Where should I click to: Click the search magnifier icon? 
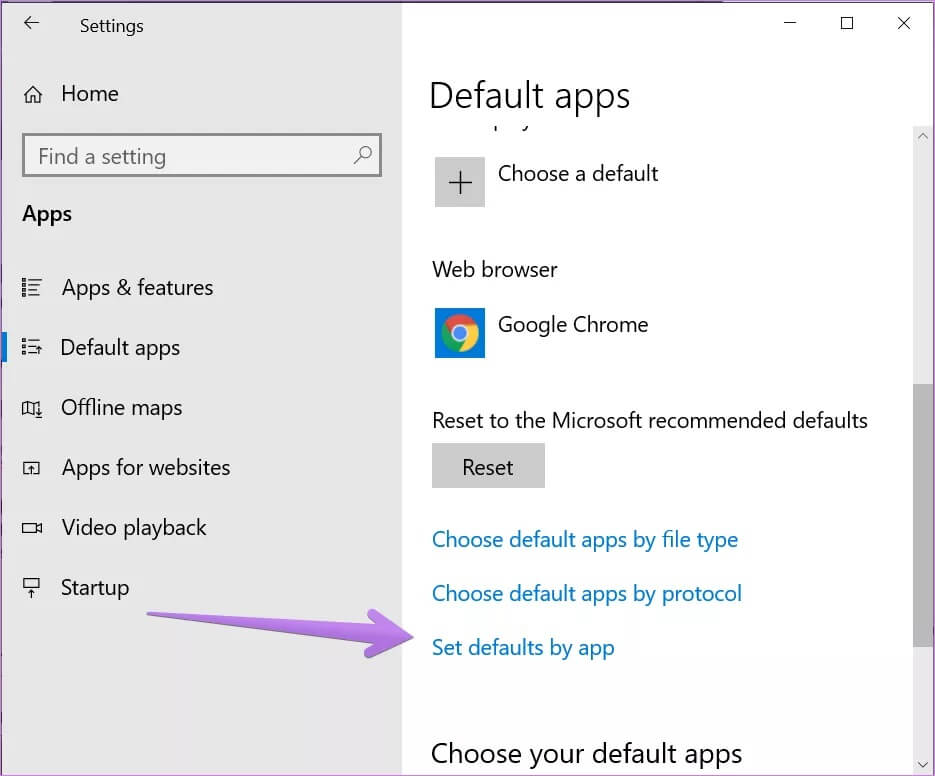pos(363,155)
